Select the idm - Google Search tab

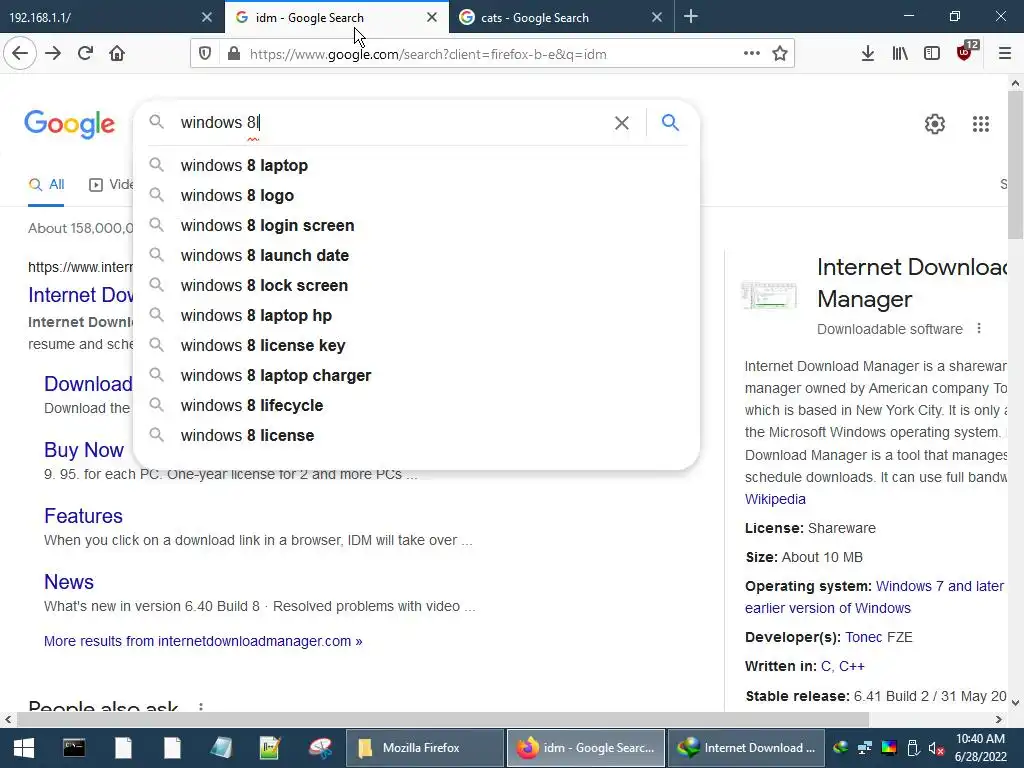pyautogui.click(x=336, y=17)
